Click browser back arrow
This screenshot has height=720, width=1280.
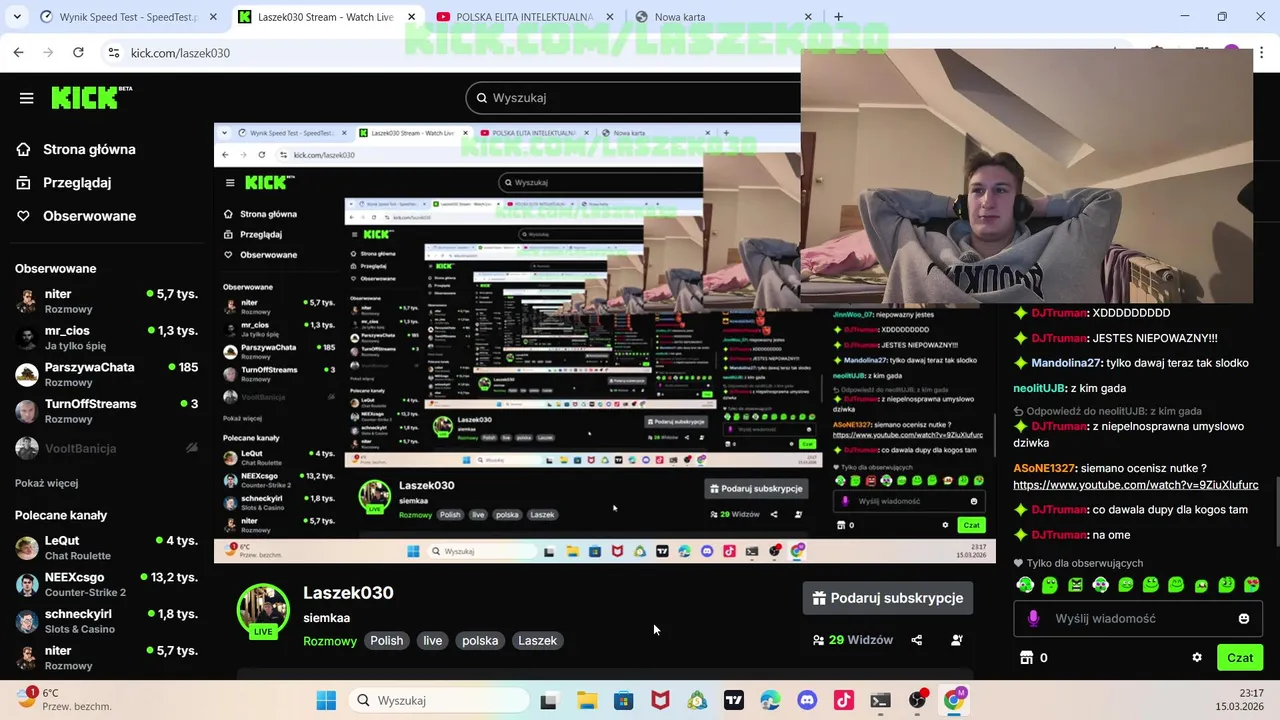click(x=18, y=52)
